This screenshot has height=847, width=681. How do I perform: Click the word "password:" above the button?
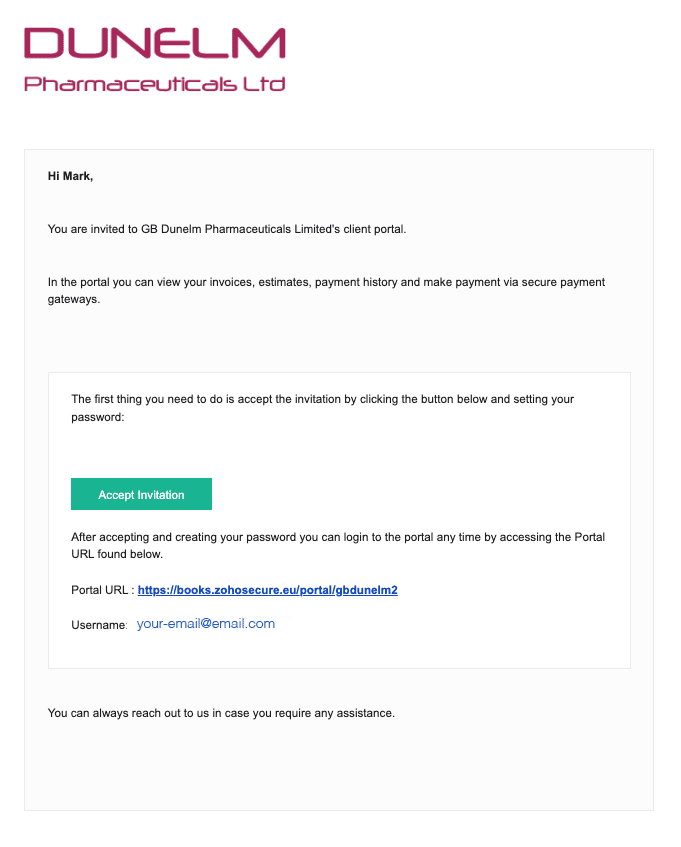(97, 416)
